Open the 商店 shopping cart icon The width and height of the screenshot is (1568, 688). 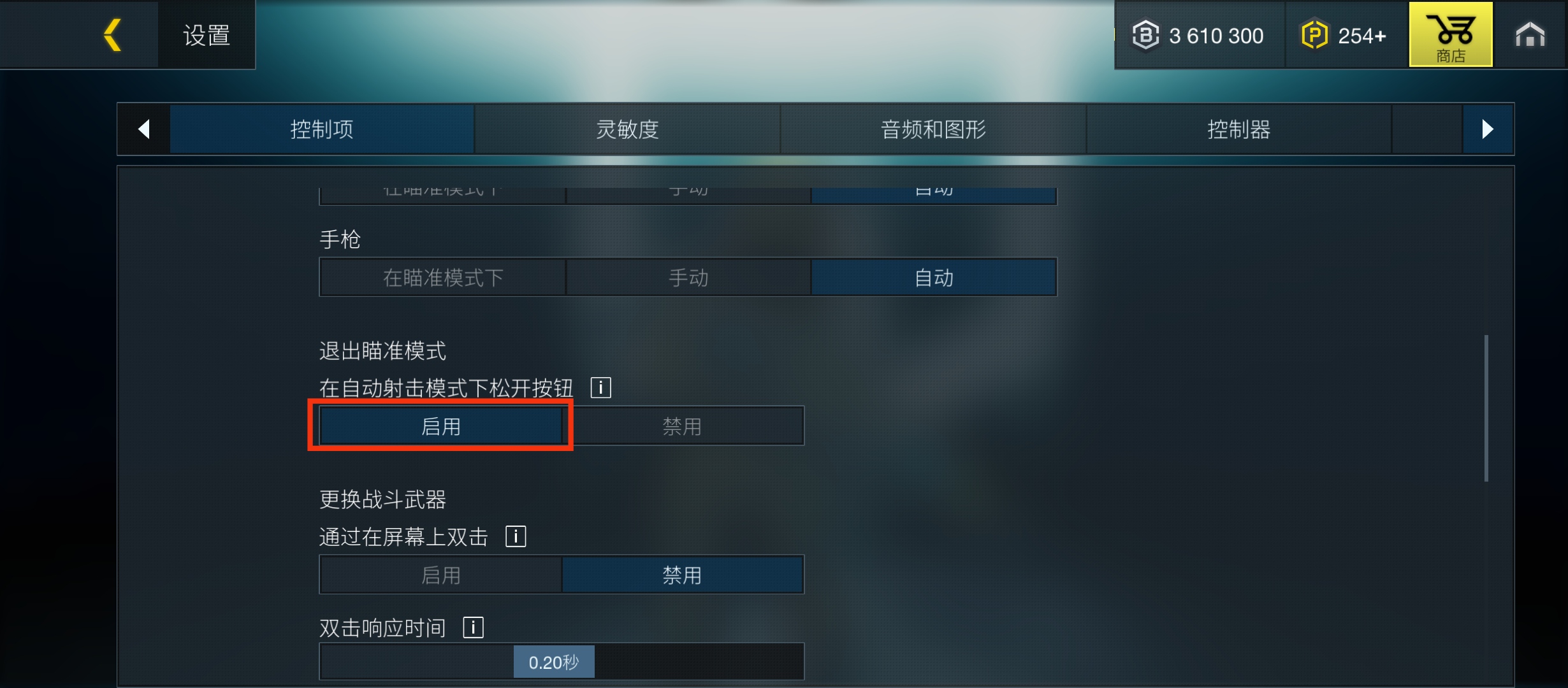tap(1451, 34)
